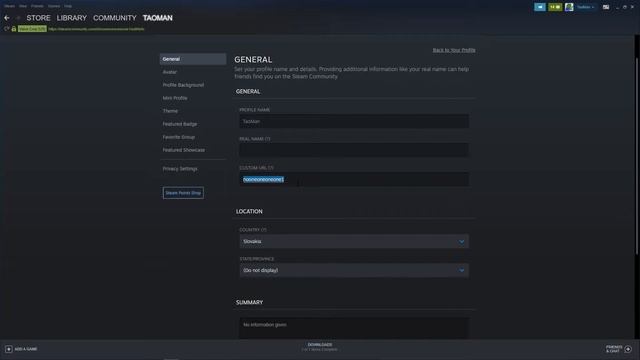Click the Add a Game plus icon
The image size is (640, 360).
coord(9,349)
